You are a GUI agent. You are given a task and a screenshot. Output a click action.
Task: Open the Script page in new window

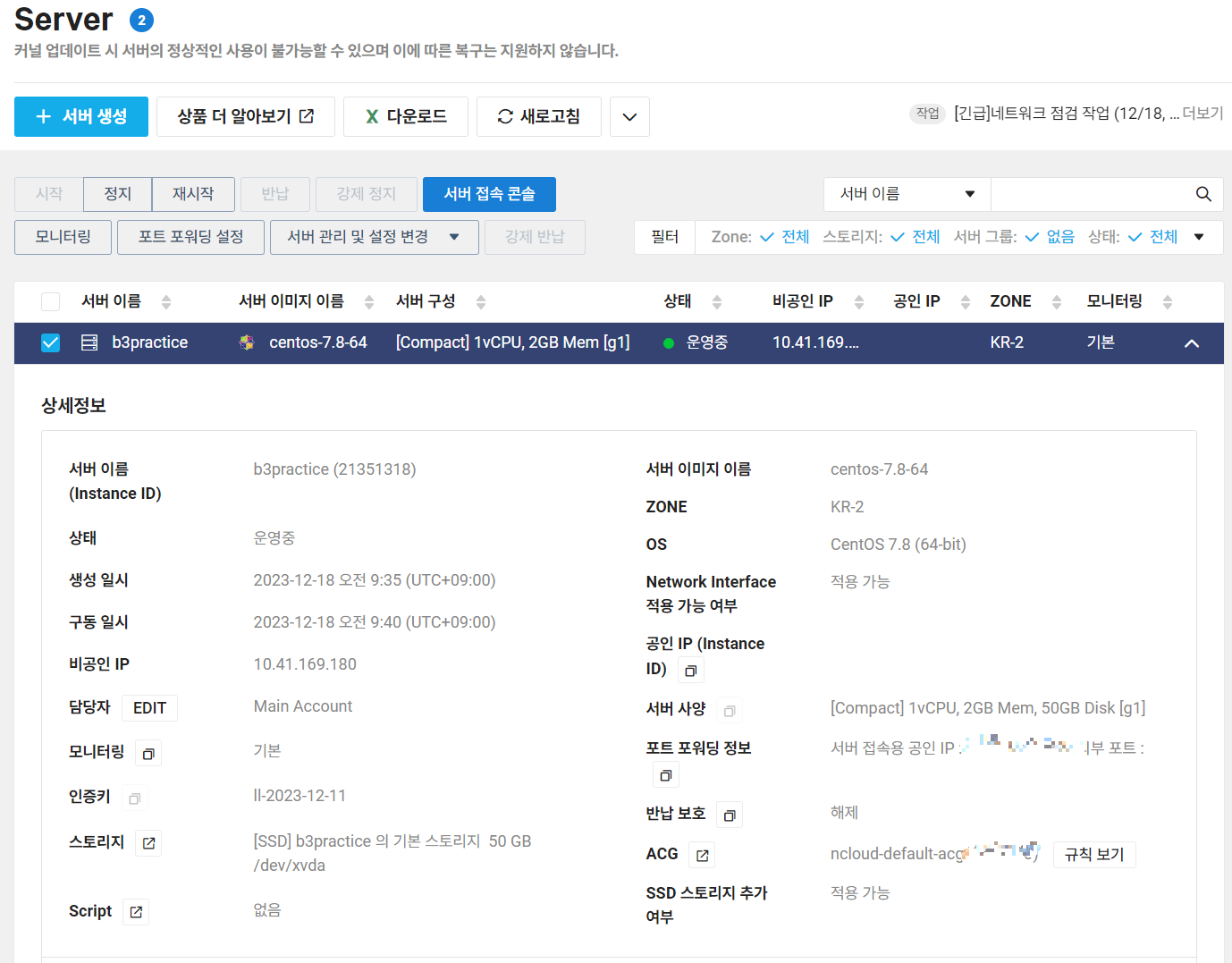coord(135,911)
